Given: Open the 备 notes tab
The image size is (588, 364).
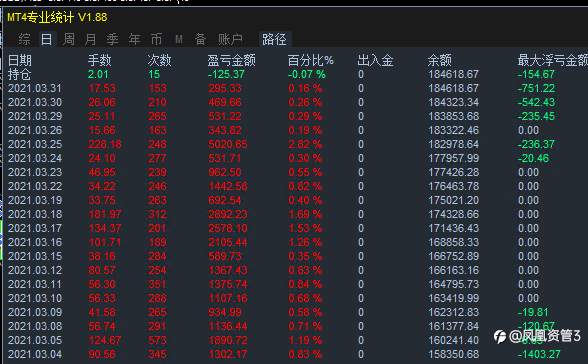Looking at the screenshot, I should [x=200, y=39].
